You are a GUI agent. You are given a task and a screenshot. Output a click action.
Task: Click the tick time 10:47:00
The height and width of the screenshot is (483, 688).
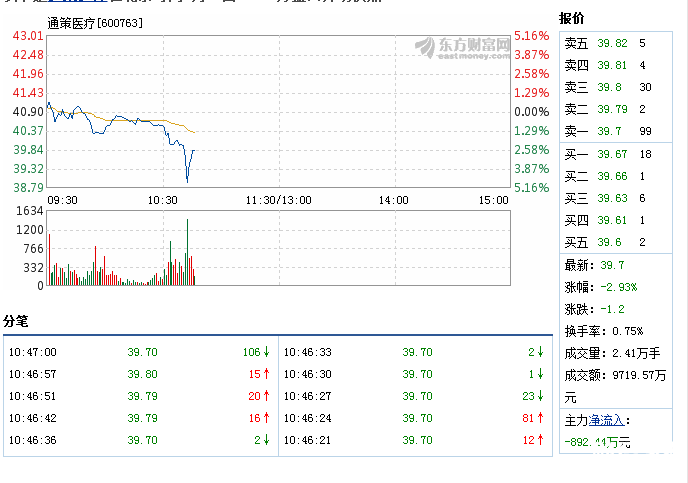tap(32, 352)
